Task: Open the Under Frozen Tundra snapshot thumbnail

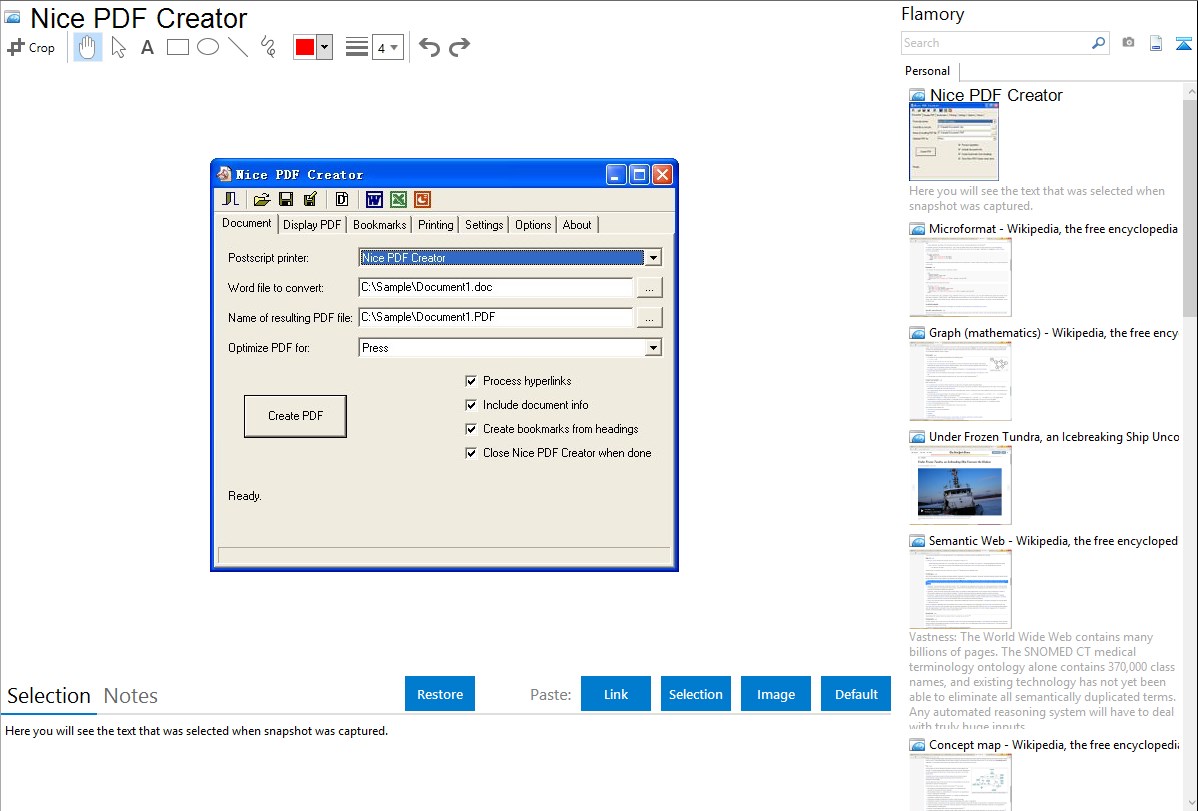Action: [960, 485]
